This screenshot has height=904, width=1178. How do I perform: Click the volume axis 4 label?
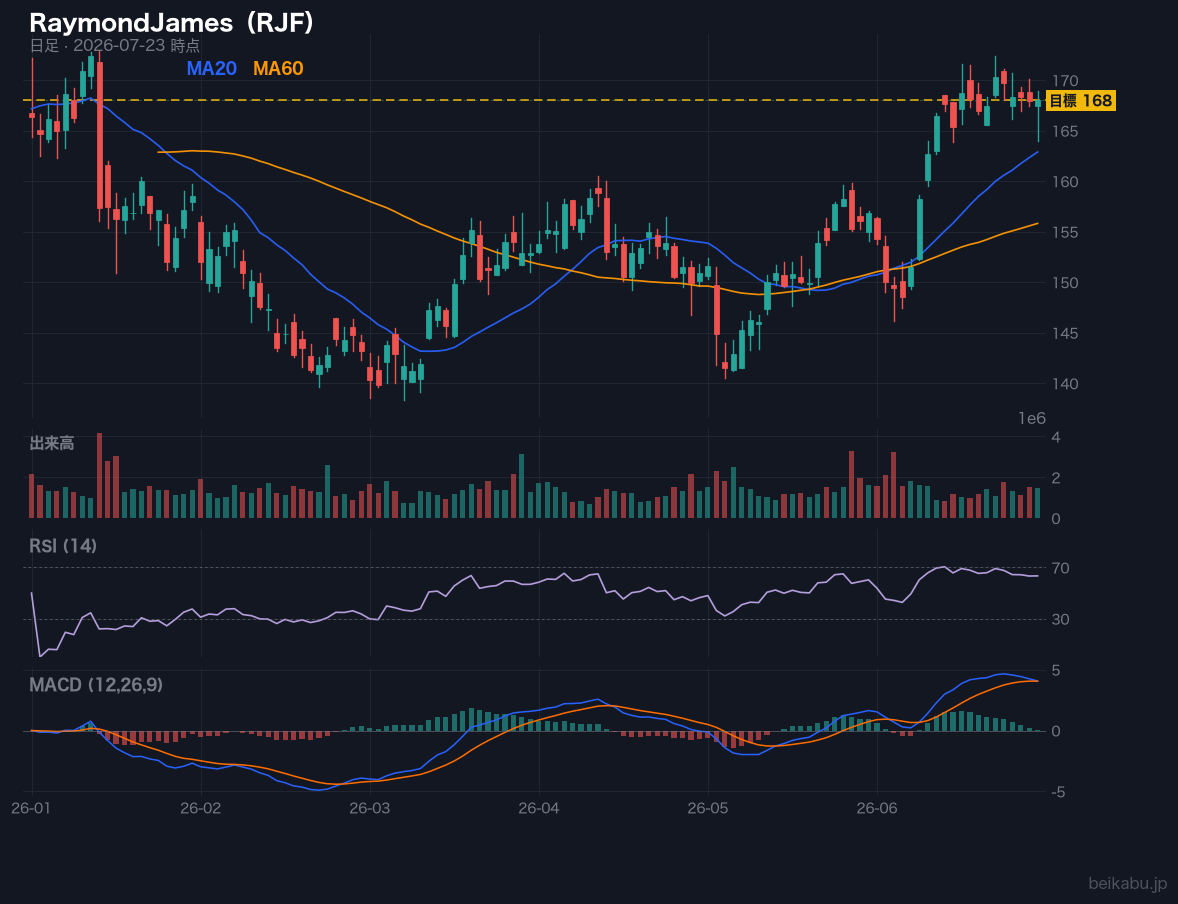(1056, 437)
